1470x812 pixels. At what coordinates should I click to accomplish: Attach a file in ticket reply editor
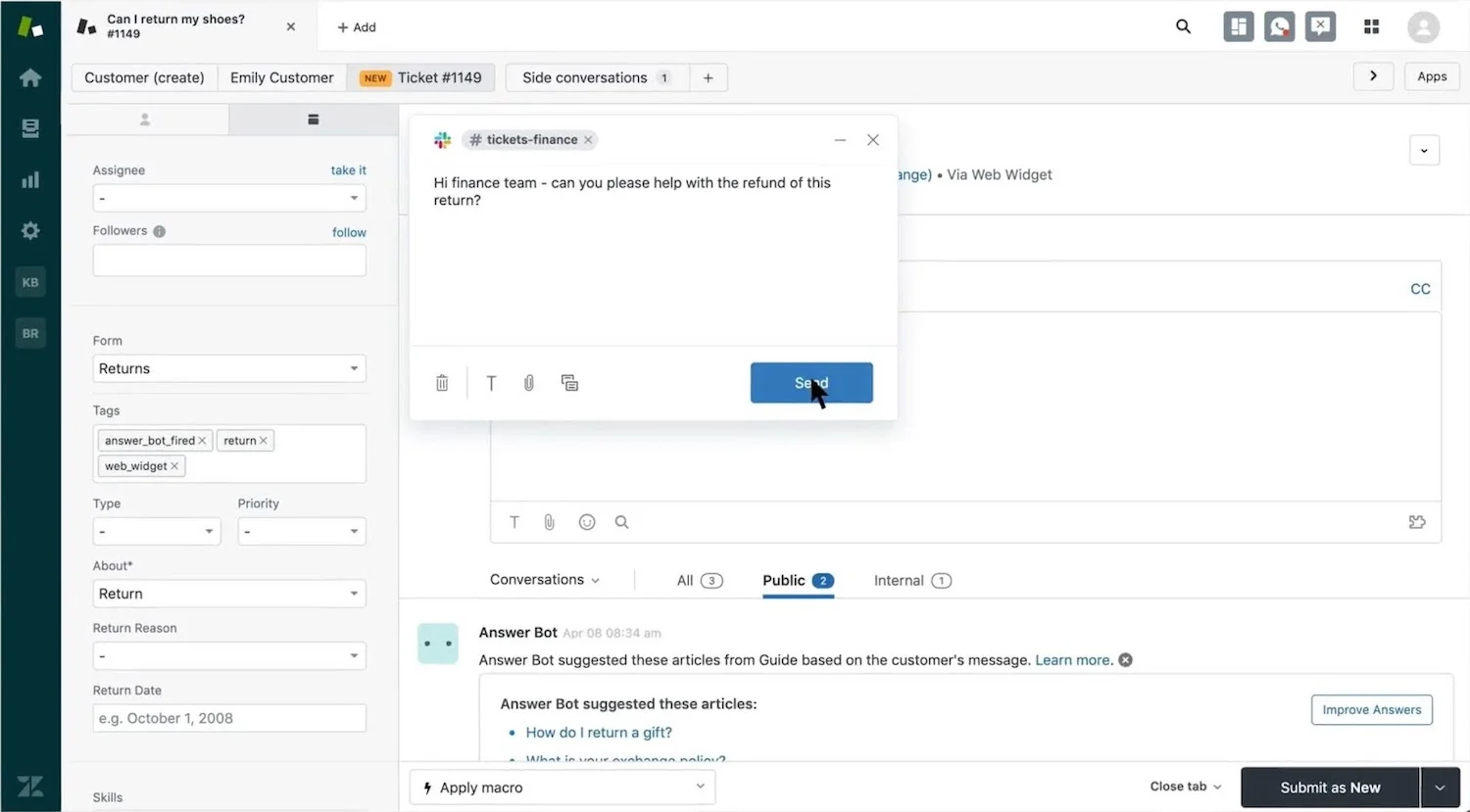tap(550, 522)
